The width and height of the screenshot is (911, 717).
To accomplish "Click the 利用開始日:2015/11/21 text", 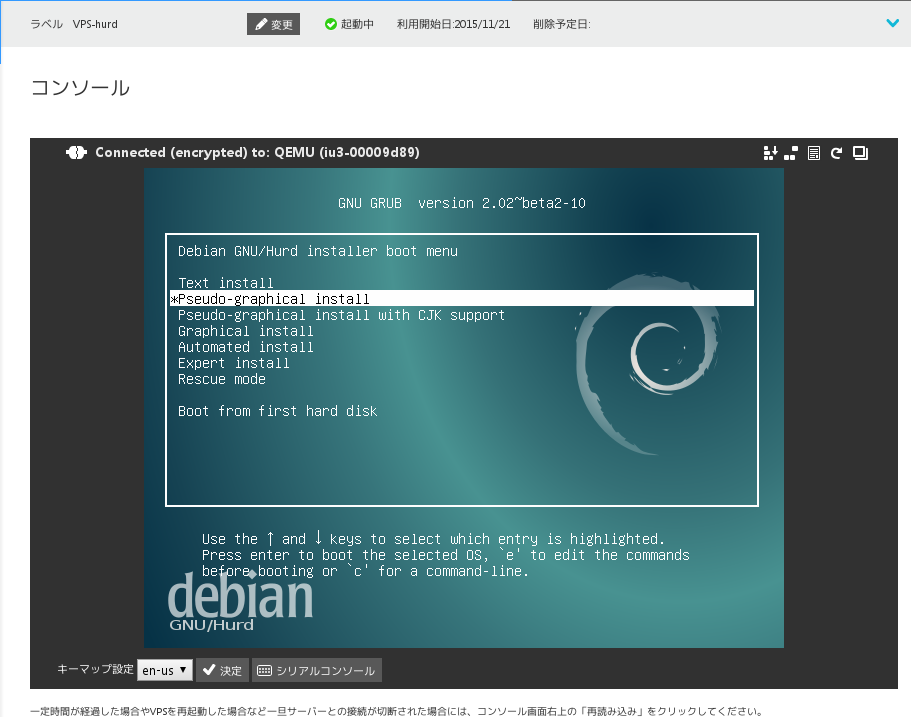I will pyautogui.click(x=453, y=24).
